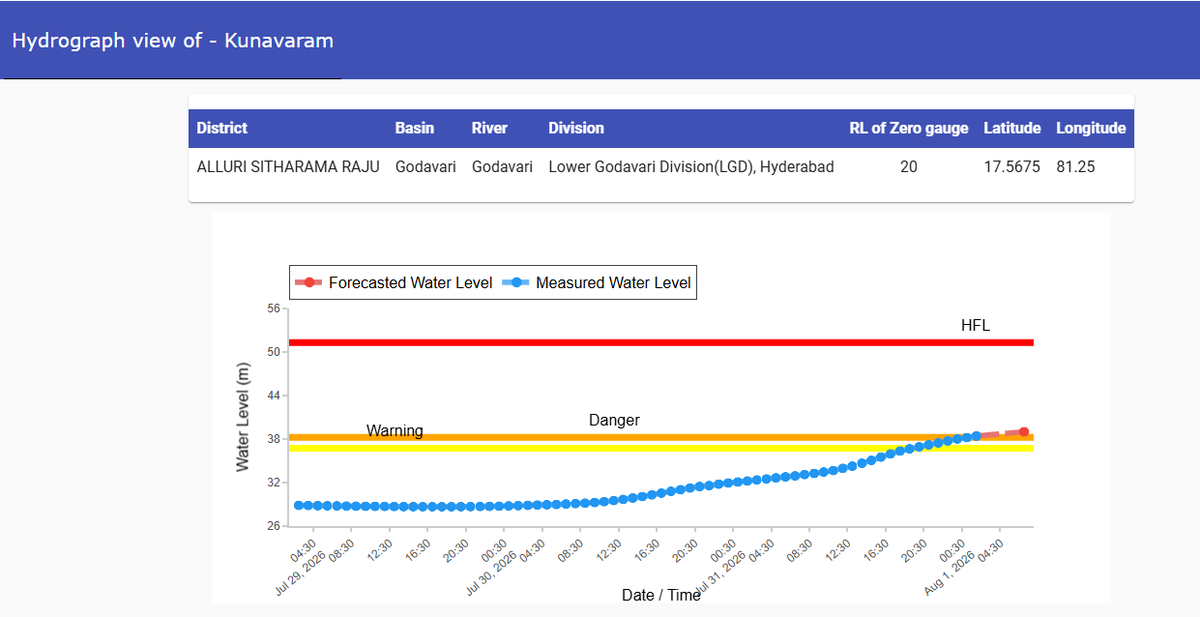The height and width of the screenshot is (617, 1200).
Task: Click the HFL label on chart
Action: [x=975, y=325]
